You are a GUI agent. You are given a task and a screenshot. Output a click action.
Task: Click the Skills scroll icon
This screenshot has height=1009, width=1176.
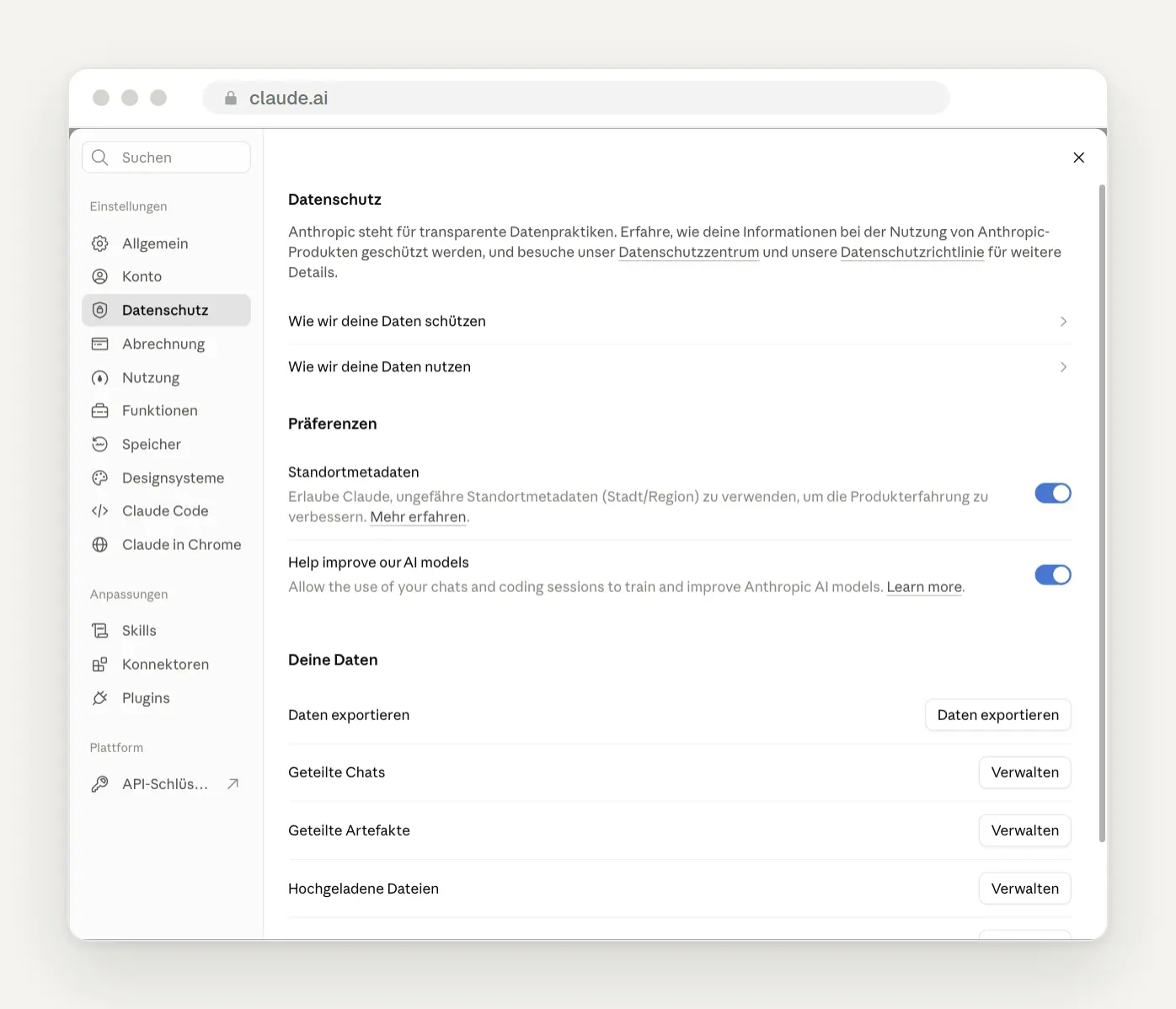click(x=99, y=630)
